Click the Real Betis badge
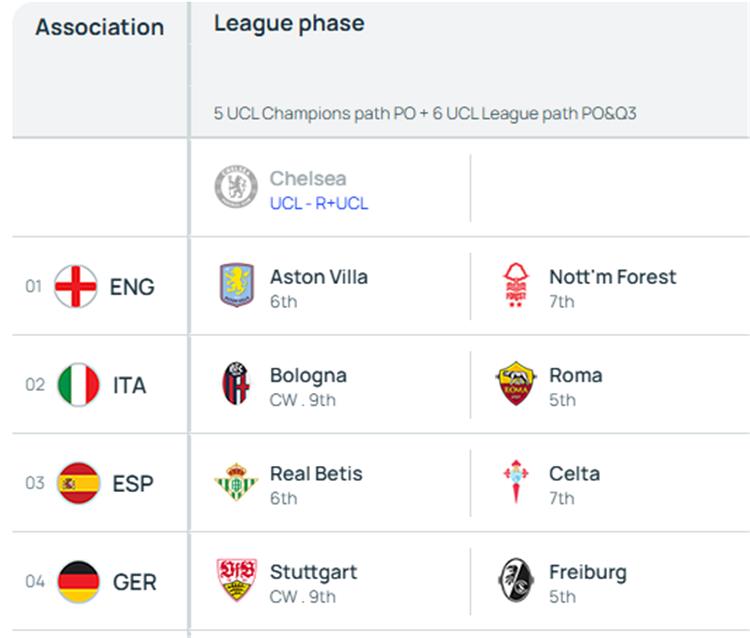 236,483
